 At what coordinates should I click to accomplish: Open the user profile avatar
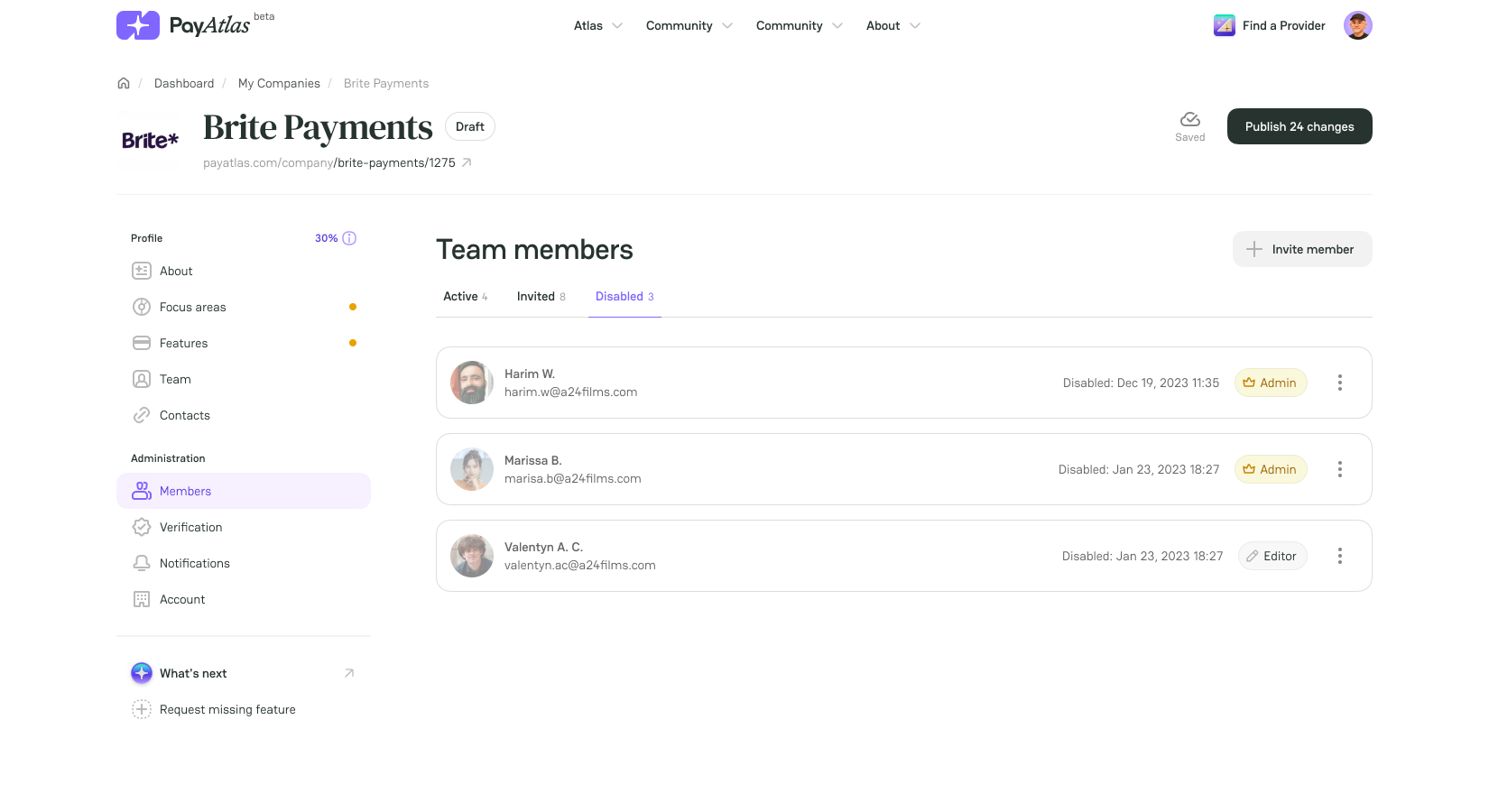point(1358,25)
